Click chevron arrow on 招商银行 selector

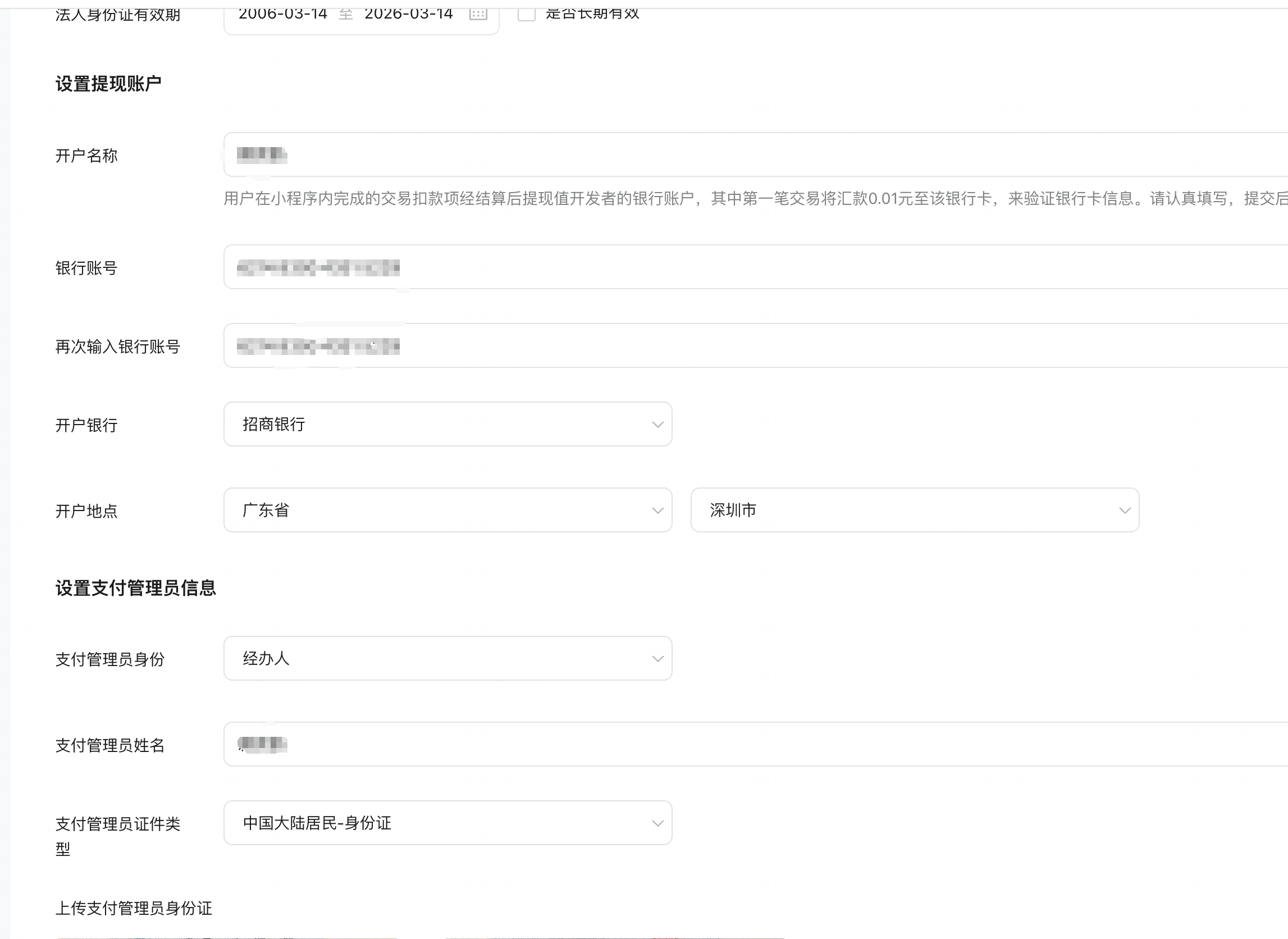657,425
